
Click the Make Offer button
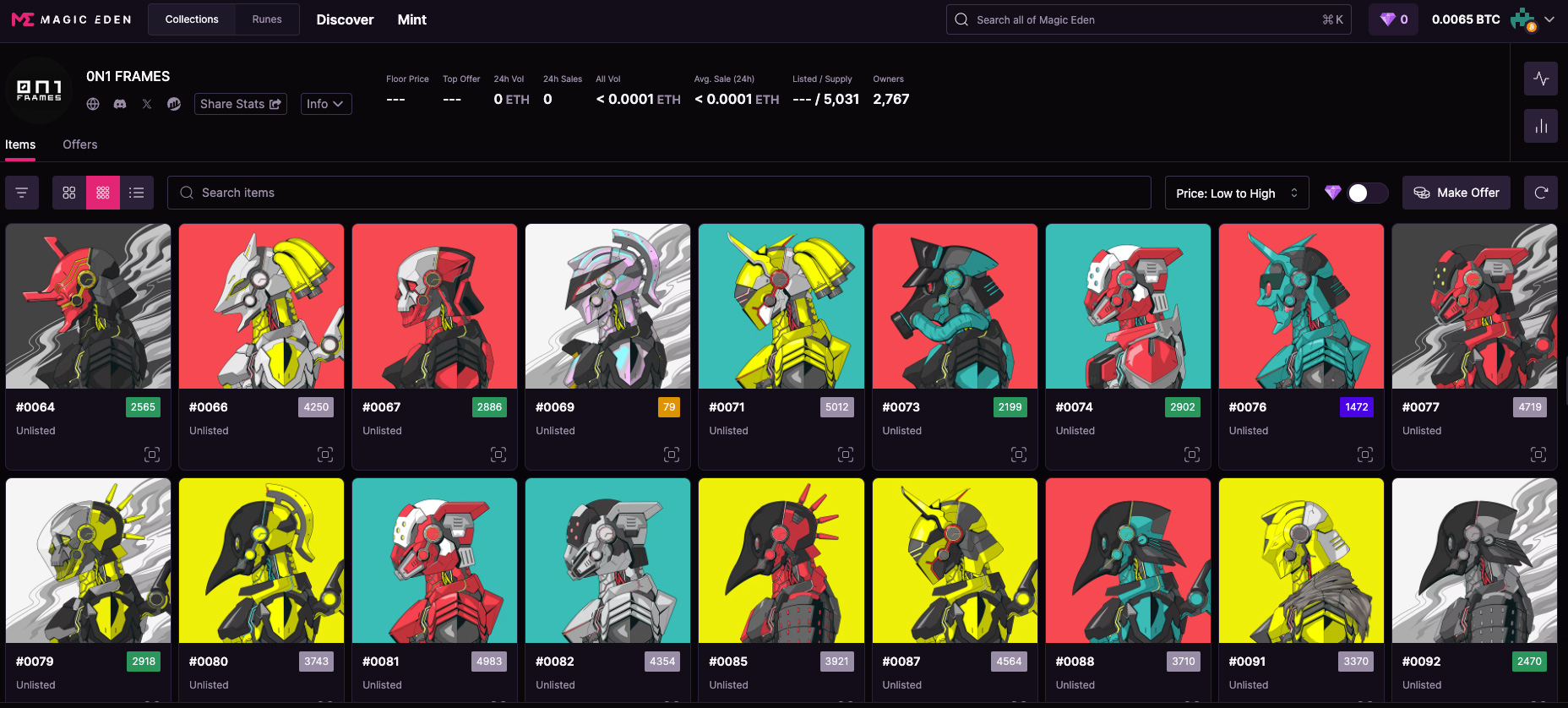1456,193
